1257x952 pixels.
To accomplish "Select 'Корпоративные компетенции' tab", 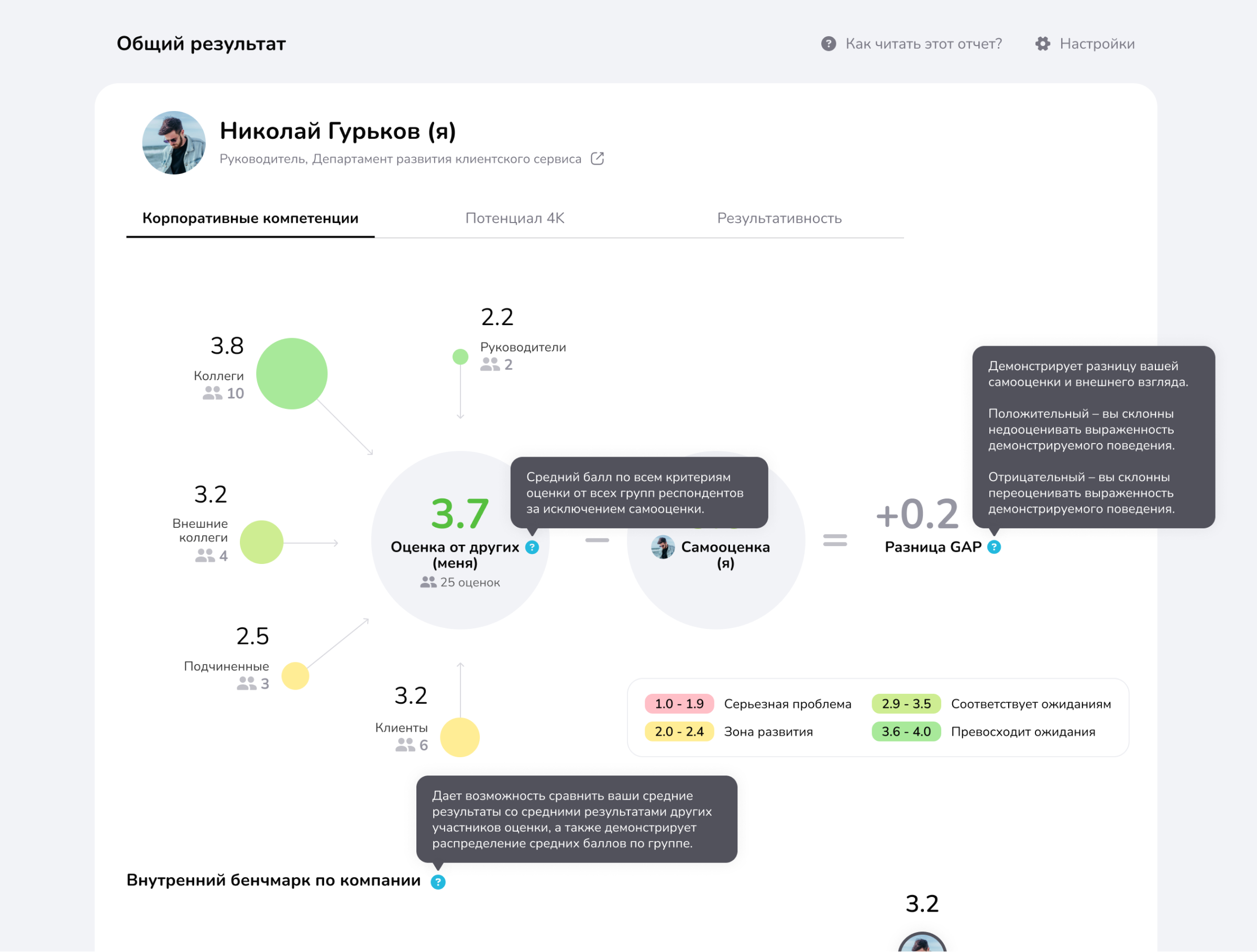I will (250, 218).
